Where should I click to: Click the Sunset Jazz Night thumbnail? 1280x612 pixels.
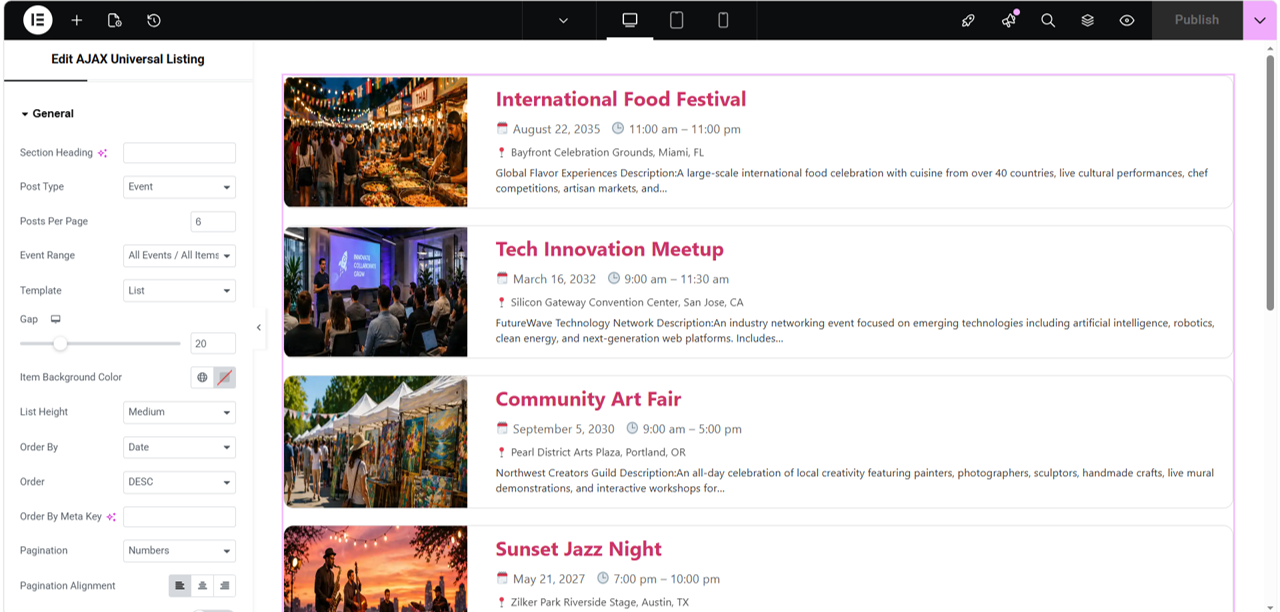point(376,569)
